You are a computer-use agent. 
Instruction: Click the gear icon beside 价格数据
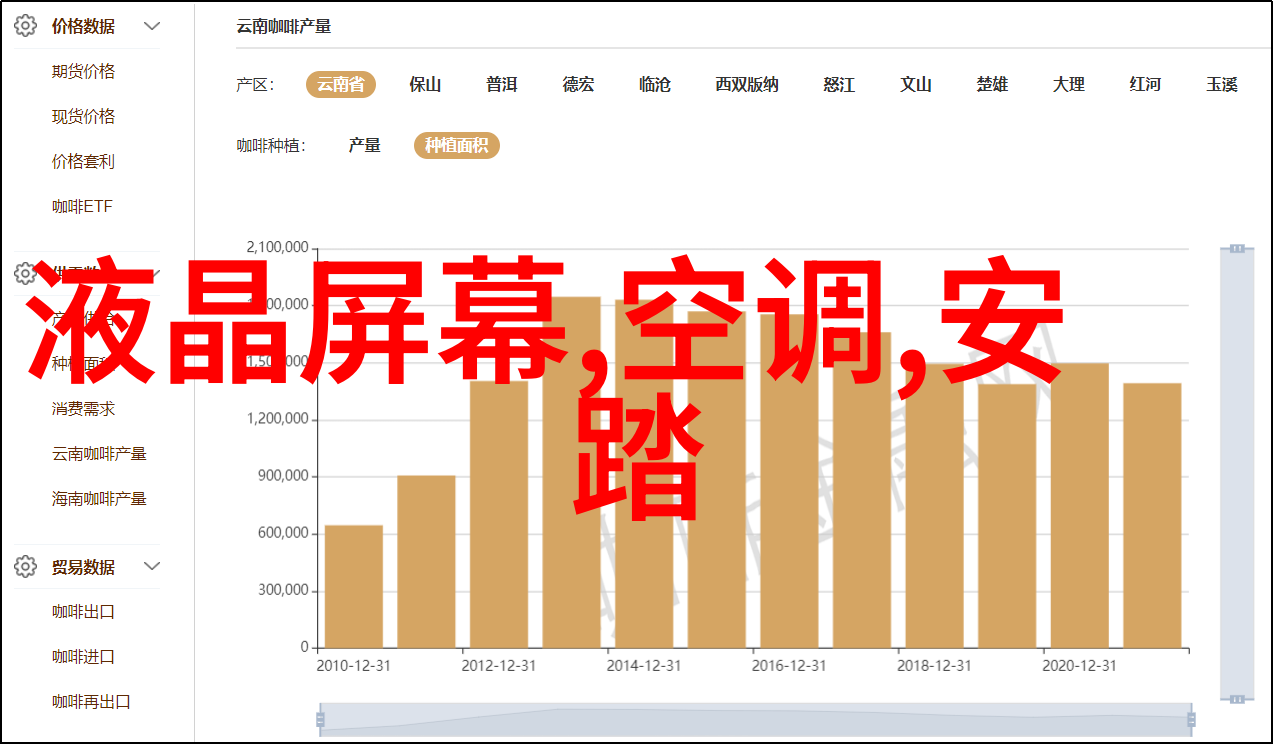26,26
